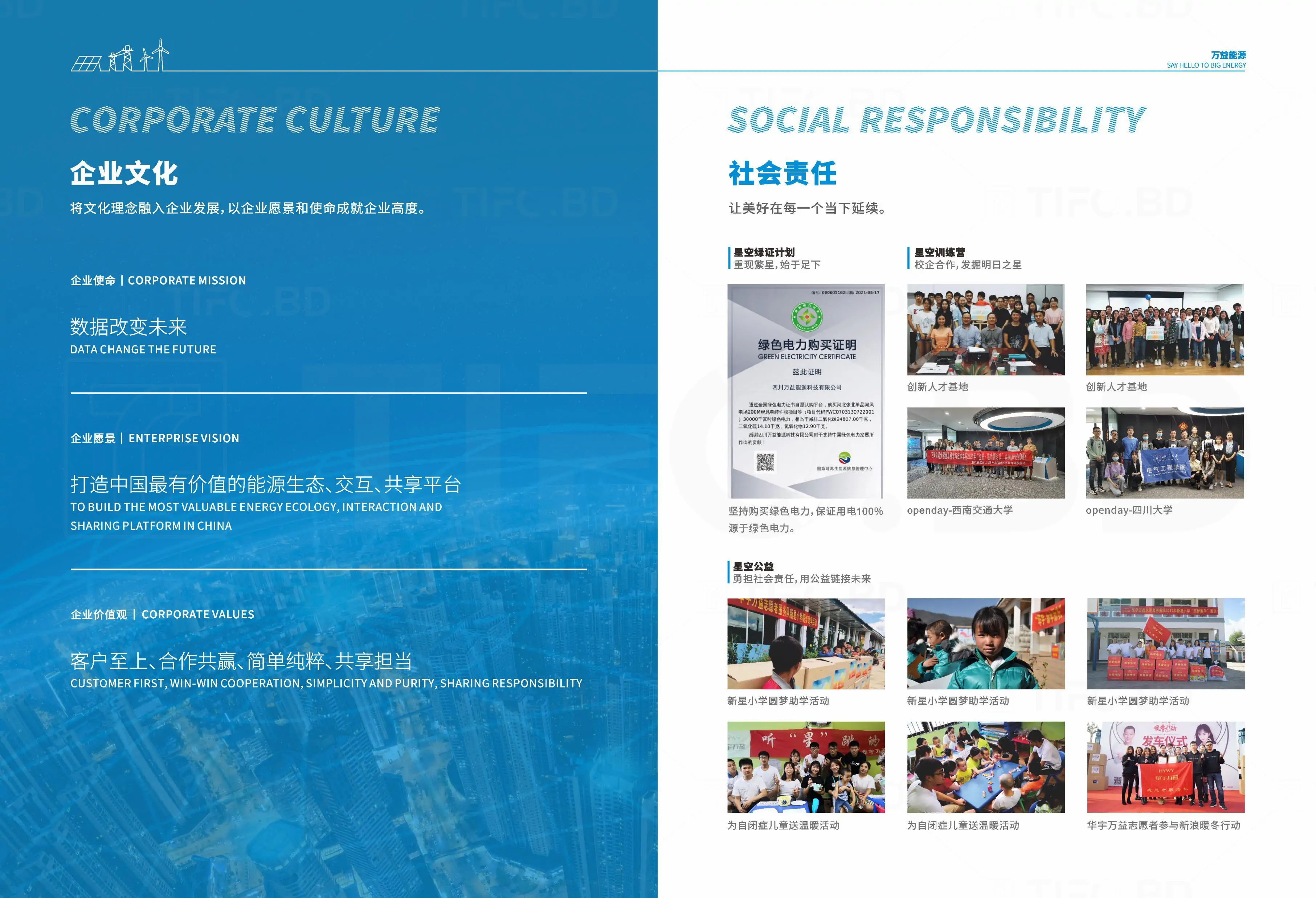The image size is (1316, 898).
Task: Click the 星空绿证计划 section heading
Action: coord(764,253)
